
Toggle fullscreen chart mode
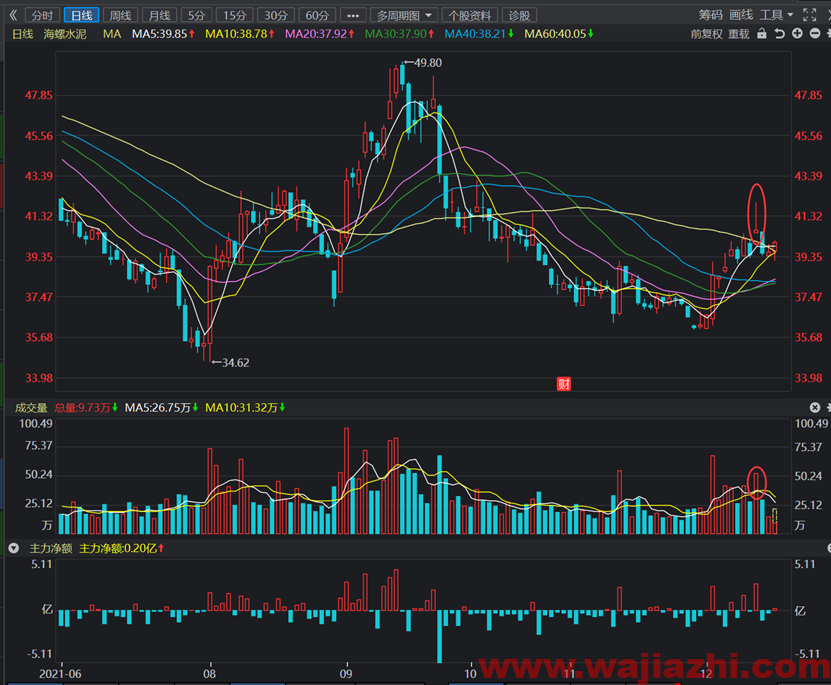coord(809,15)
